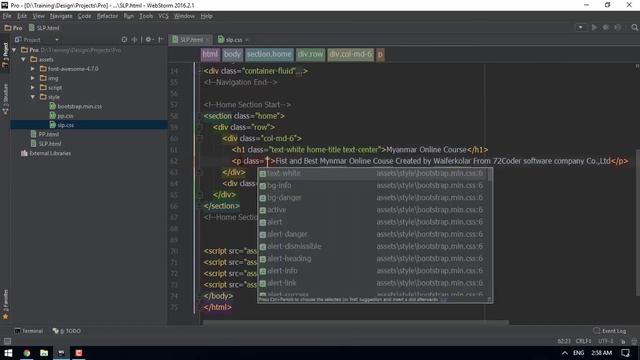Choose alert-dismissible from autocomplete list

point(372,247)
